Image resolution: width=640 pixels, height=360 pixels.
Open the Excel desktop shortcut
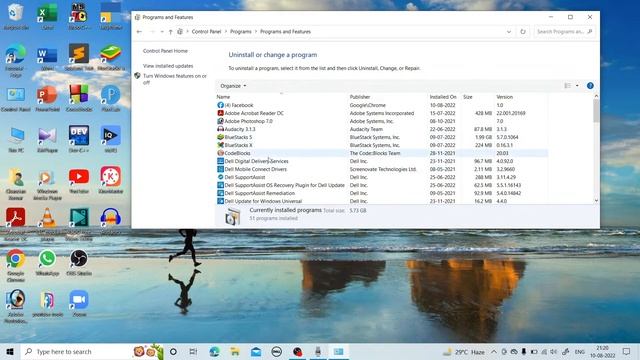[47, 16]
